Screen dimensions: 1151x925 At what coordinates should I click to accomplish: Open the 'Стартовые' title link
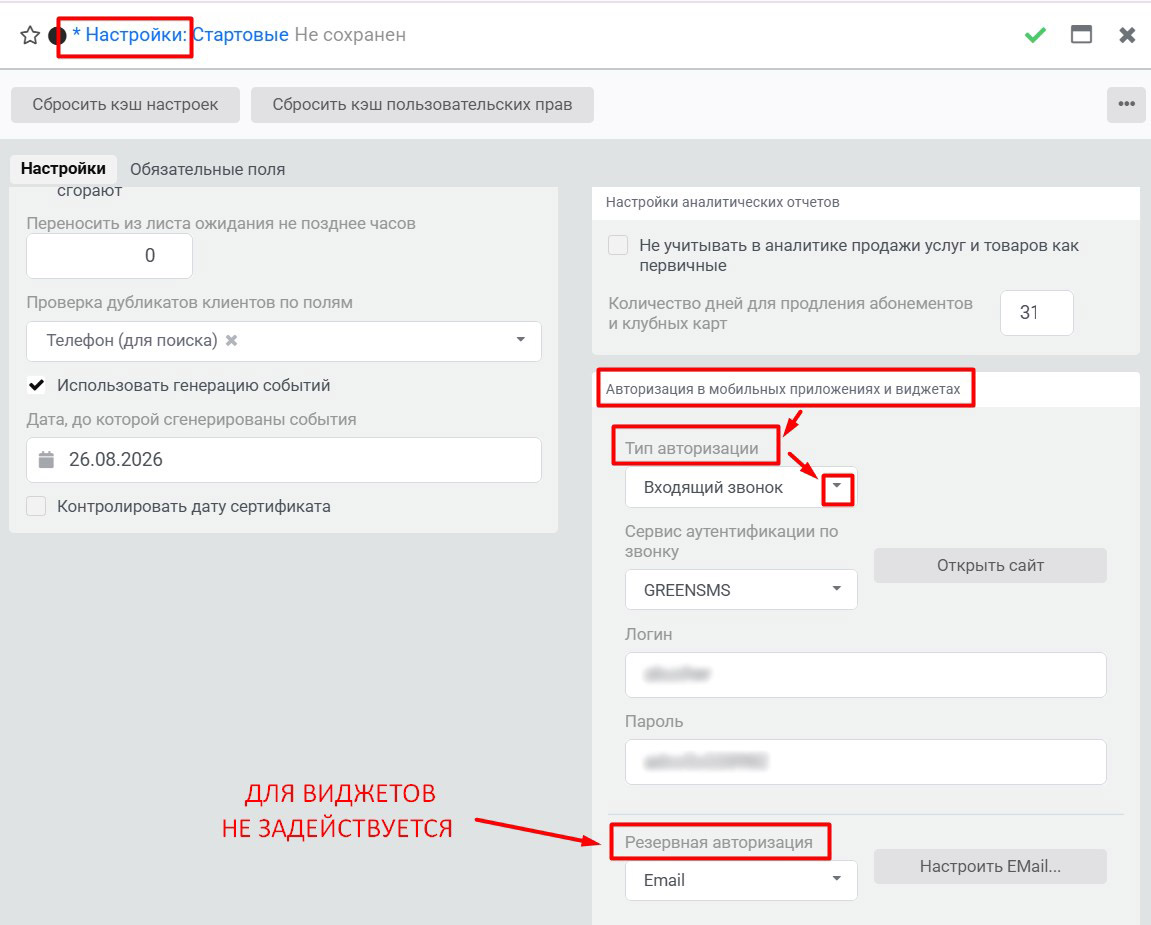point(240,35)
